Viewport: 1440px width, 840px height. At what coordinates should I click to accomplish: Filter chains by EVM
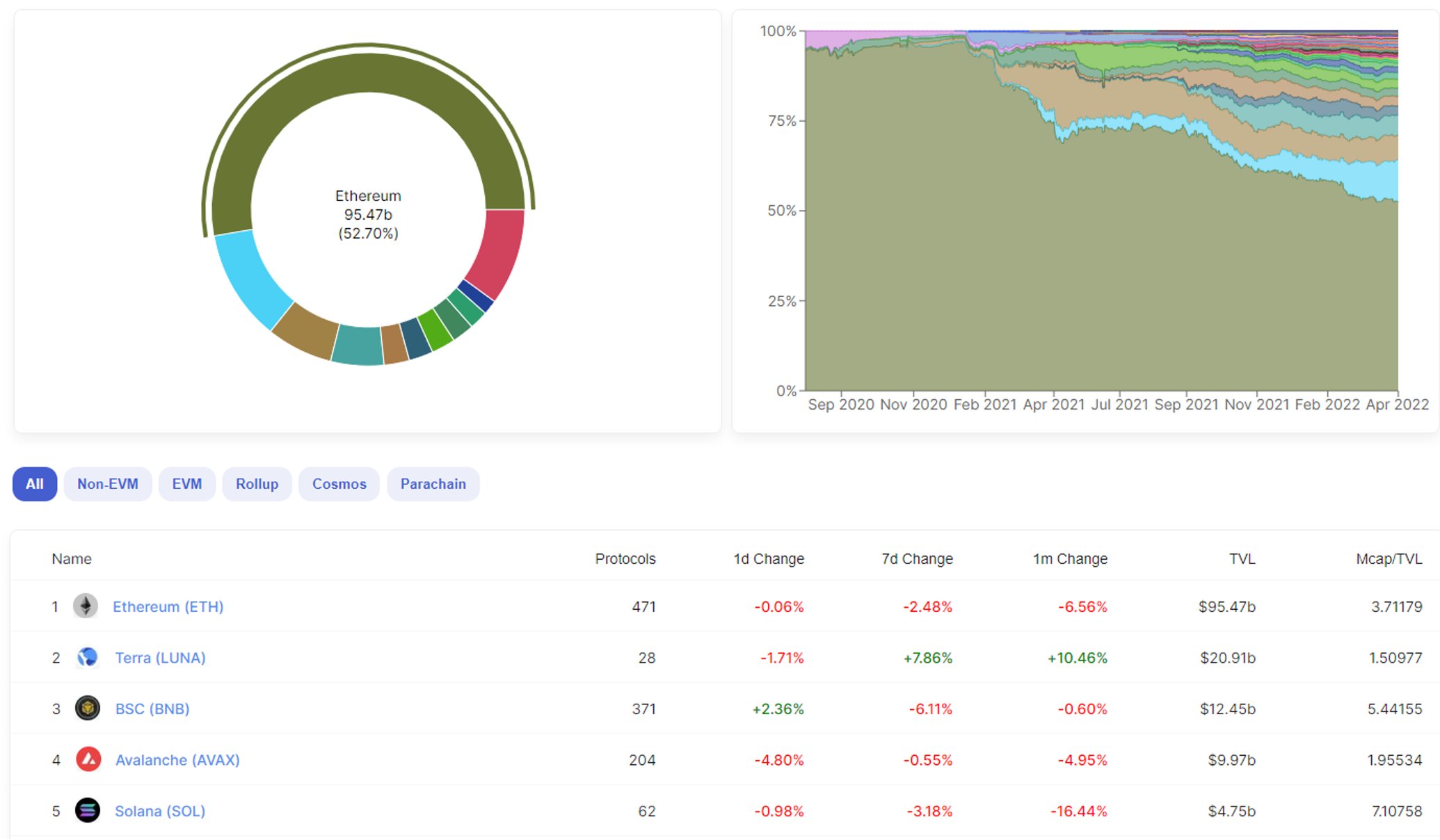187,484
